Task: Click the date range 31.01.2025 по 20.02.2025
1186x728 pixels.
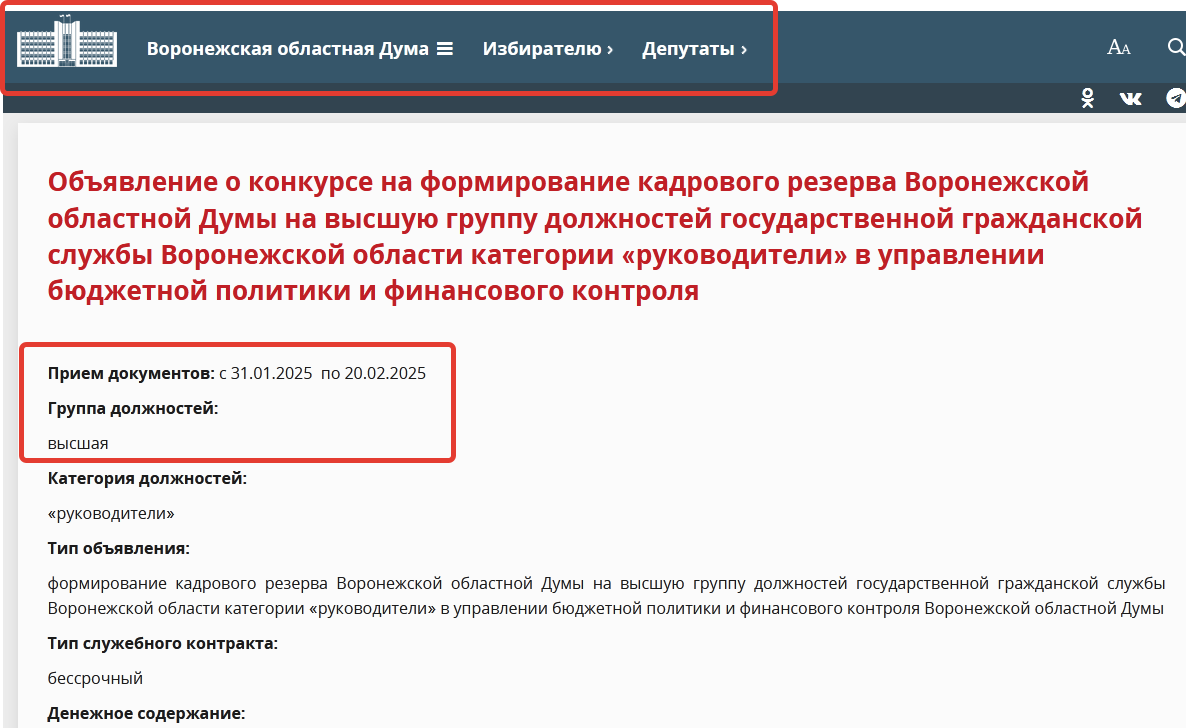Action: [x=328, y=374]
